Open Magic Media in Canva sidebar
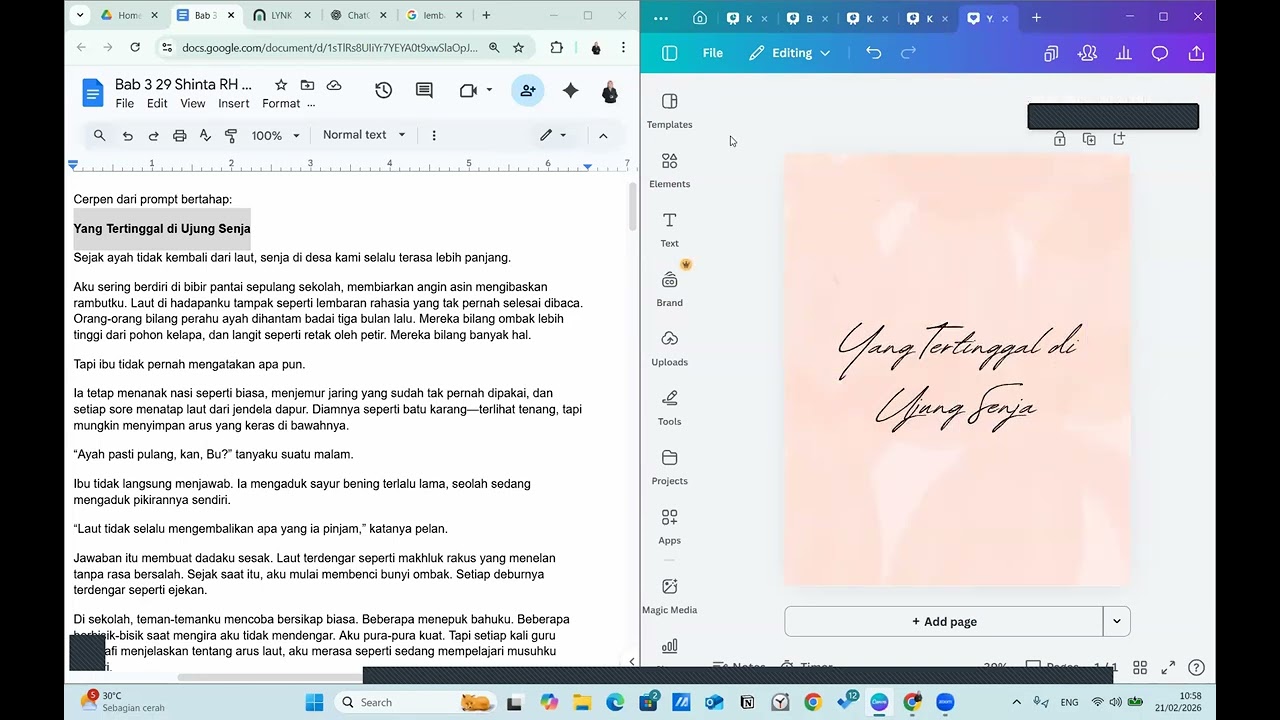 click(669, 595)
